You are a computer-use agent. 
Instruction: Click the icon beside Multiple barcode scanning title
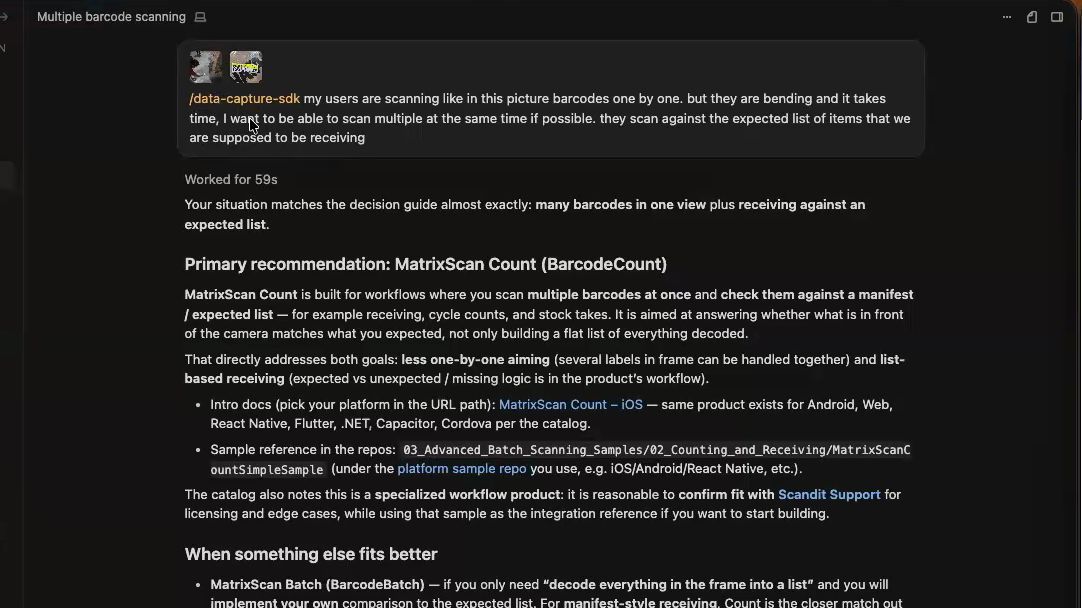point(200,17)
